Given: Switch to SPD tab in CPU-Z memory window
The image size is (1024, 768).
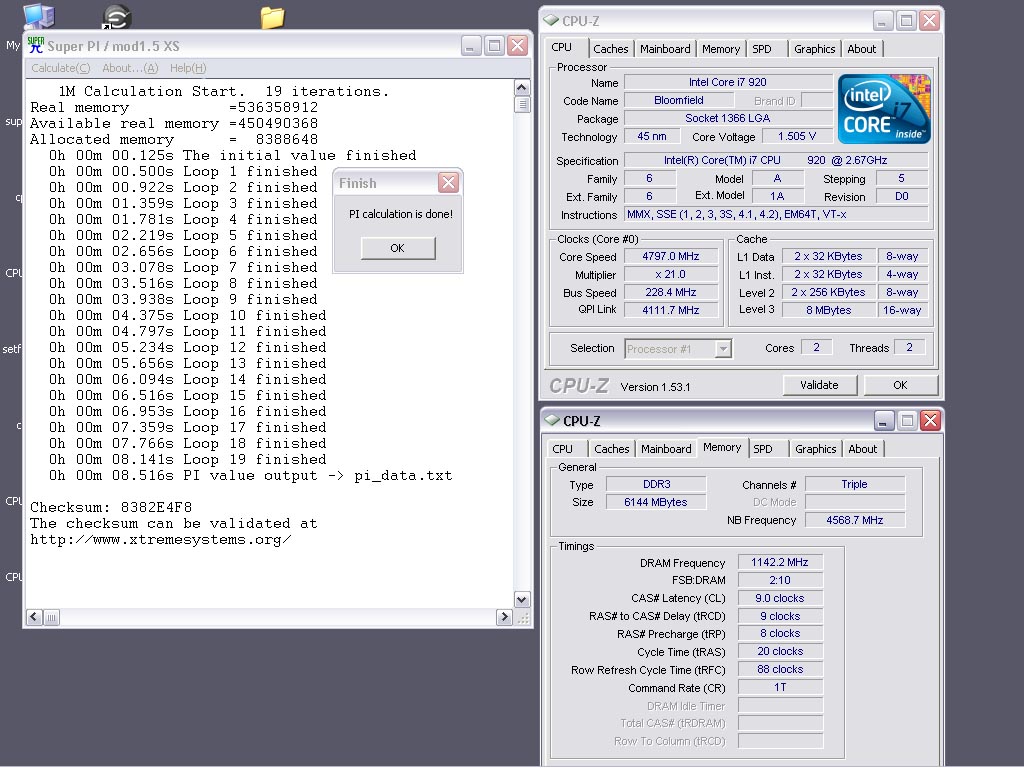Looking at the screenshot, I should (763, 449).
